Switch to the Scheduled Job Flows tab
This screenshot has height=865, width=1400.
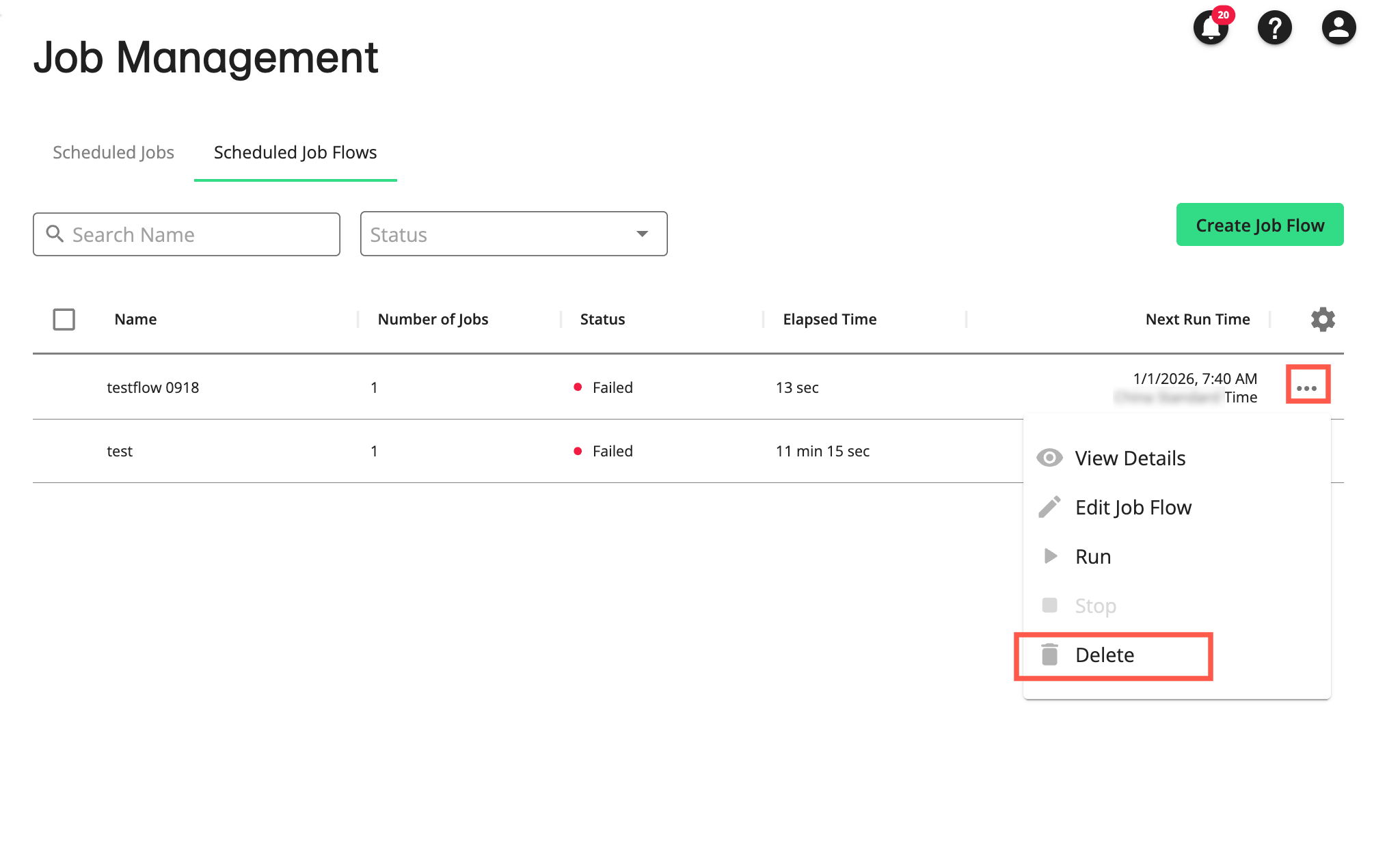coord(295,152)
